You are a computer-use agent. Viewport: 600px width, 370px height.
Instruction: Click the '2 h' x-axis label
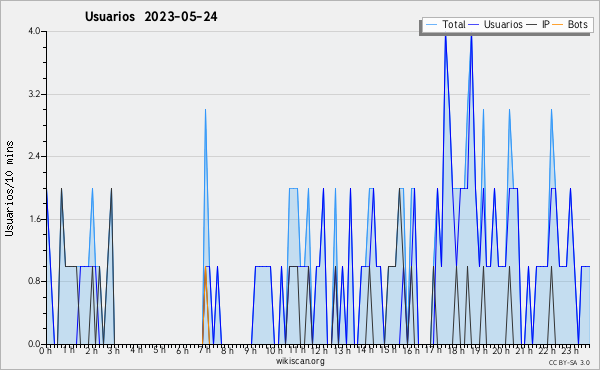(x=92, y=351)
